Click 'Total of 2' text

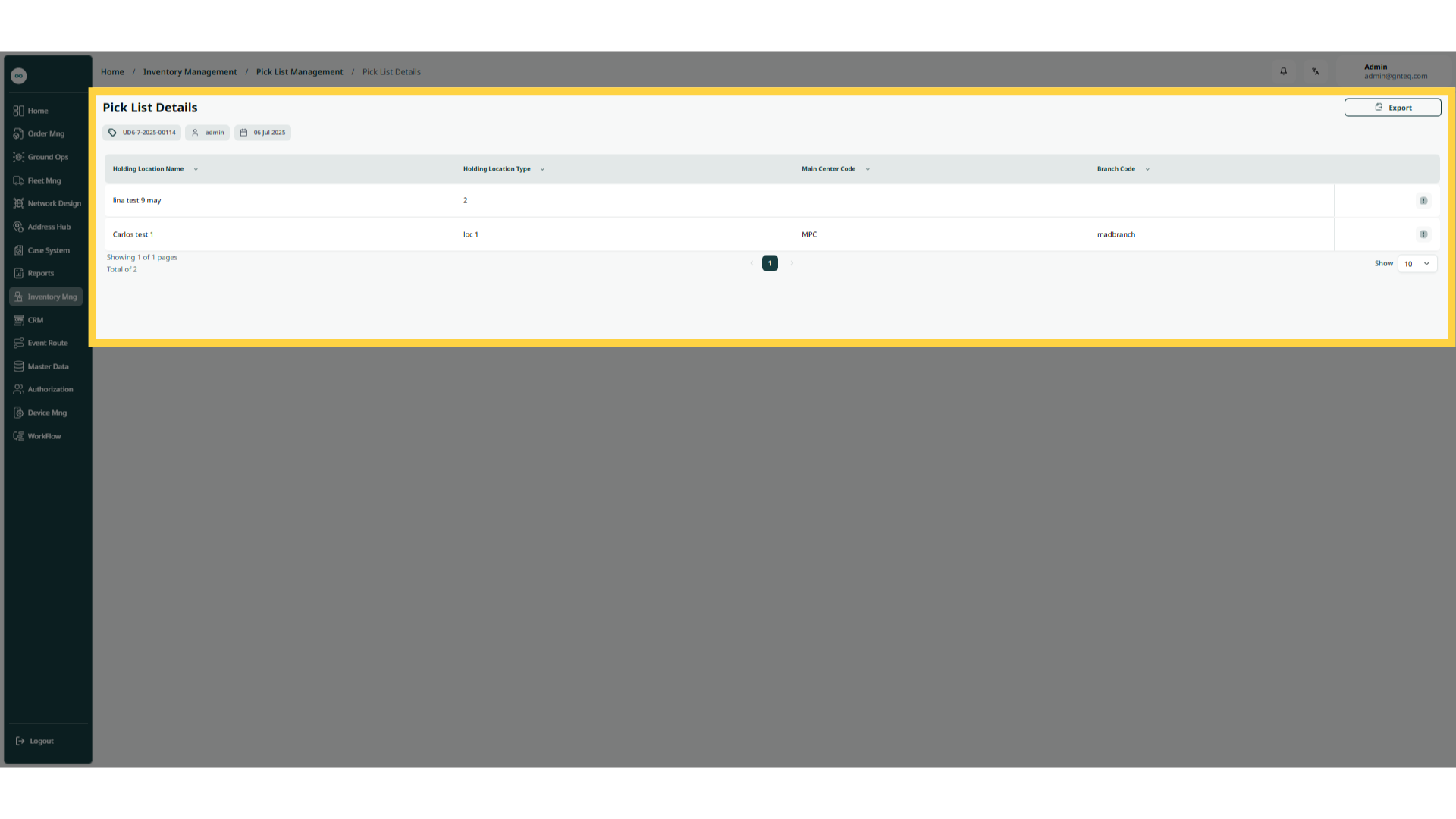122,269
